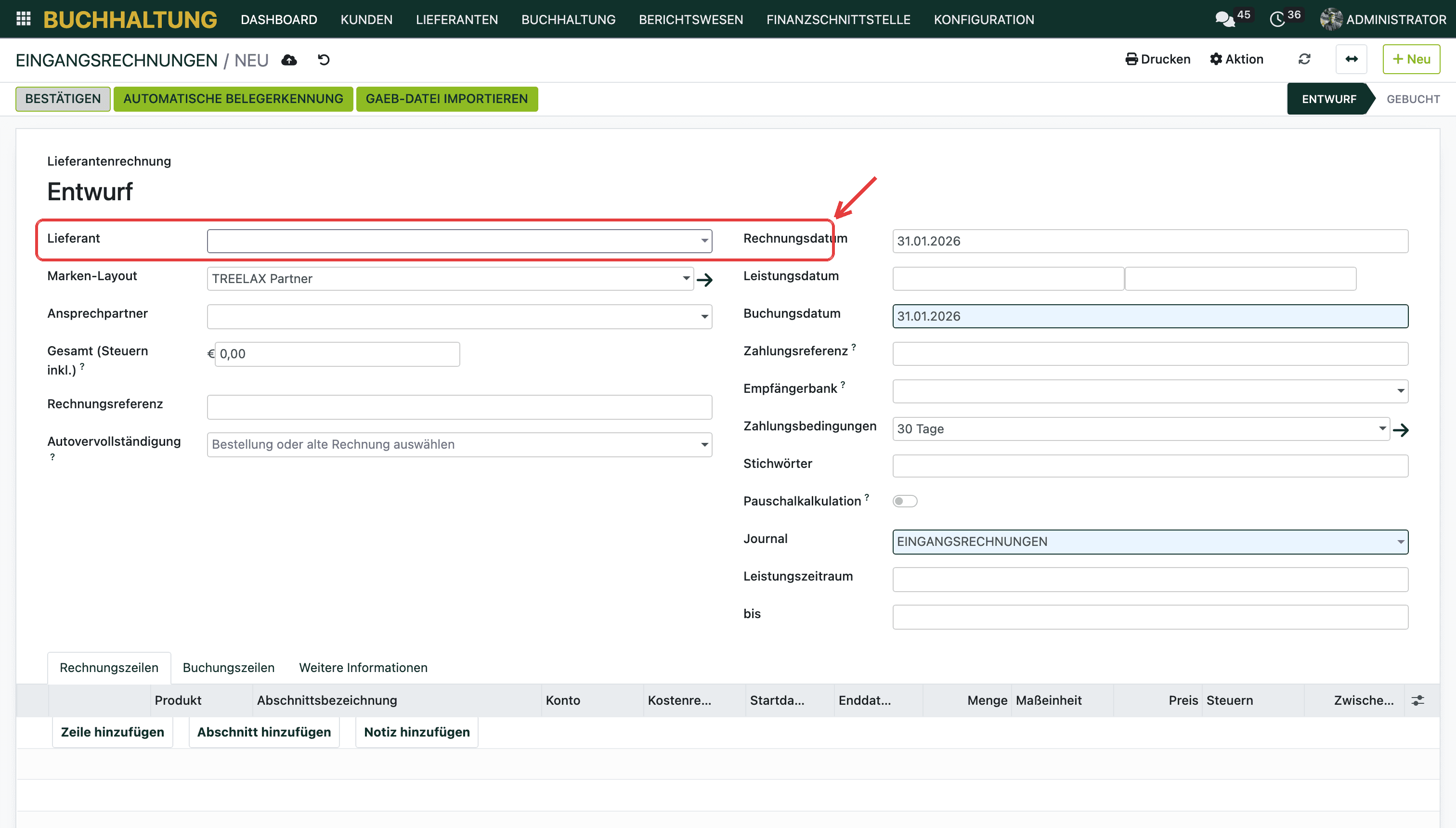Open column settings icon in invoice lines table
The image size is (1456, 828).
click(1418, 700)
